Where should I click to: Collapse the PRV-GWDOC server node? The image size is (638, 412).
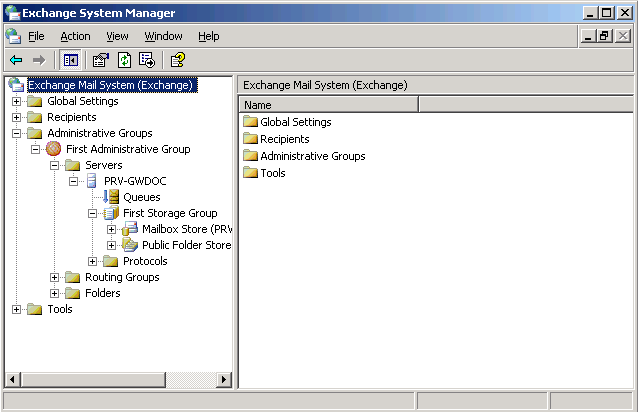pyautogui.click(x=73, y=181)
